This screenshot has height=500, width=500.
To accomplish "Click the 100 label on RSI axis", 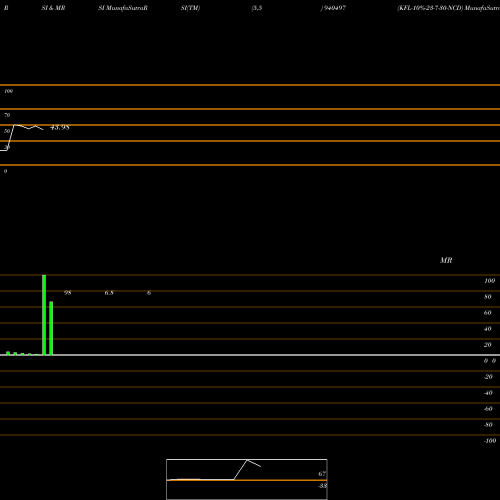I will click(8, 91).
